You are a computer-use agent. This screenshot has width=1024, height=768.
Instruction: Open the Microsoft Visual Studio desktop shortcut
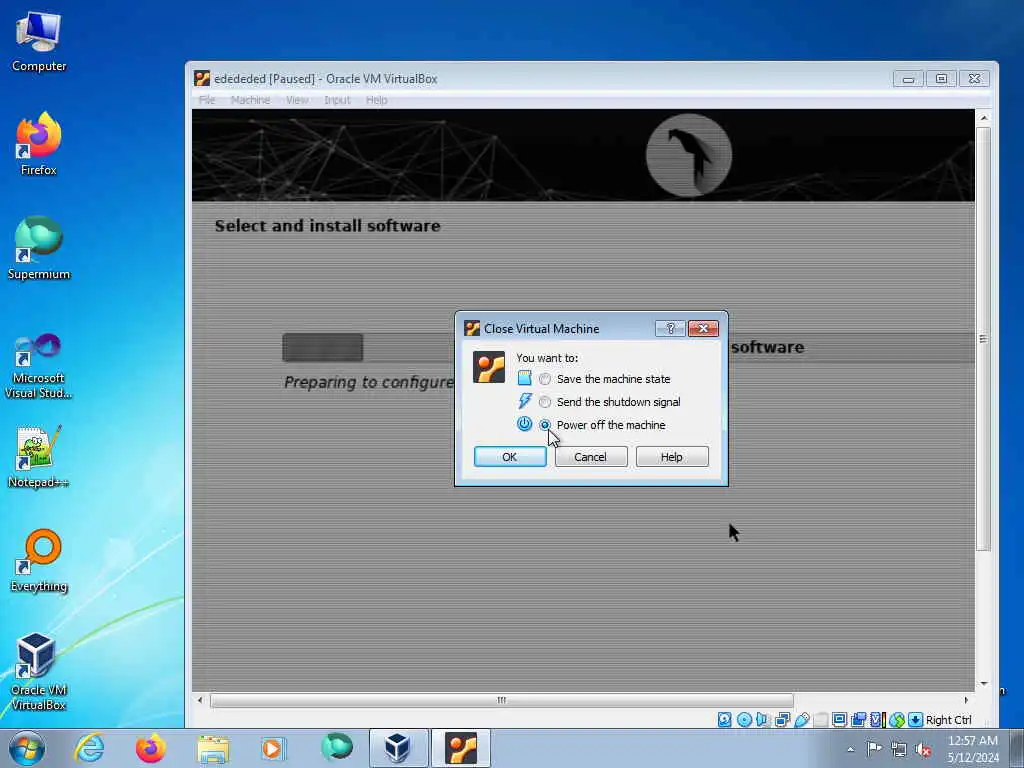pyautogui.click(x=39, y=366)
